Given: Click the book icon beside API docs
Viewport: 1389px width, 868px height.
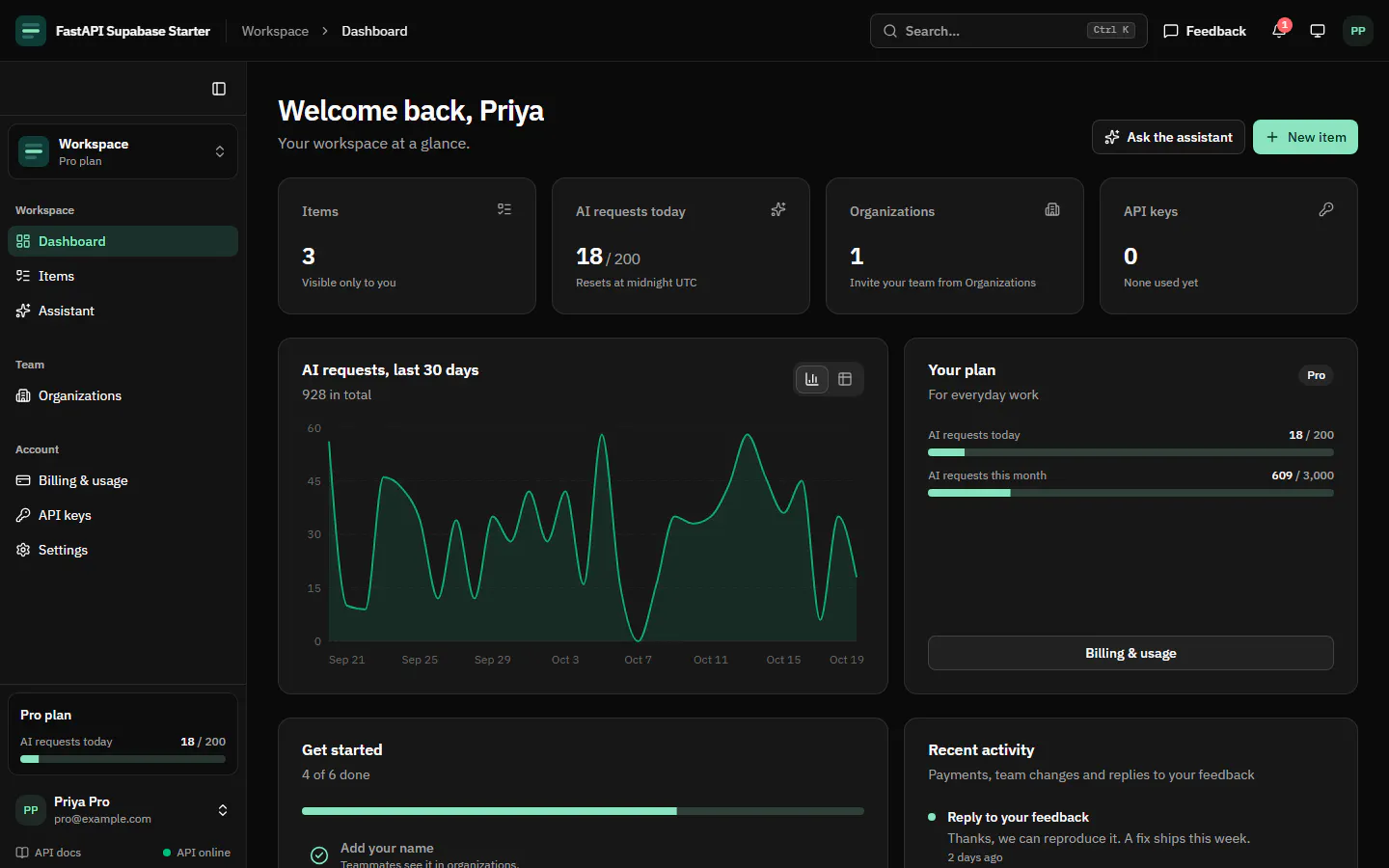Looking at the screenshot, I should coord(22,853).
